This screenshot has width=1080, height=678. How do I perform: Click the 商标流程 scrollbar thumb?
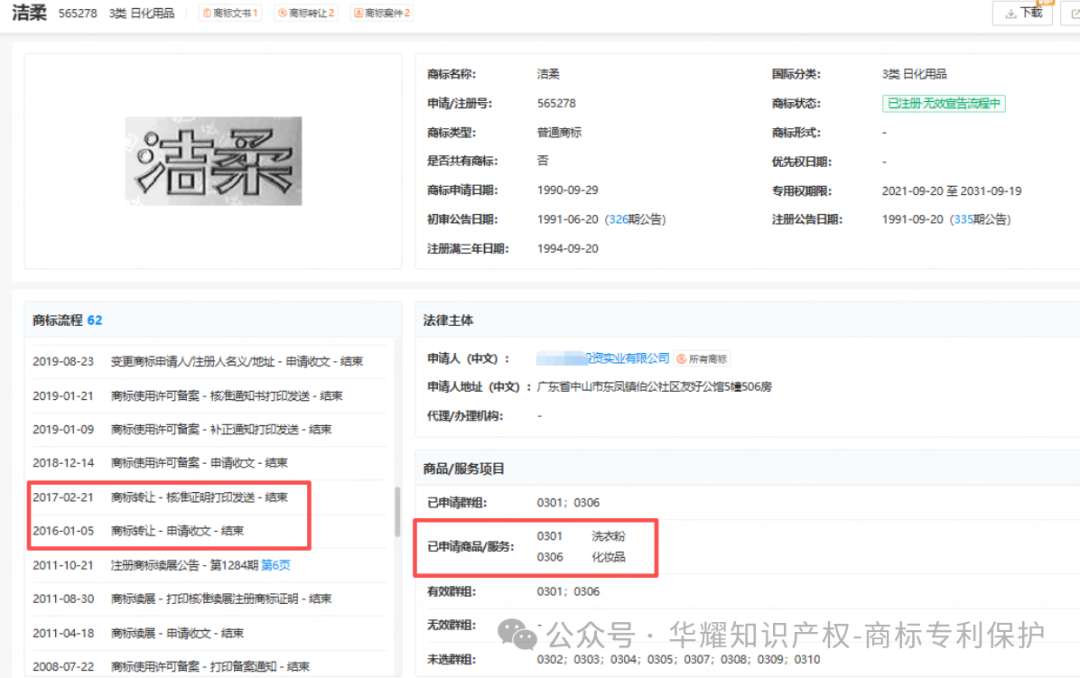(397, 511)
